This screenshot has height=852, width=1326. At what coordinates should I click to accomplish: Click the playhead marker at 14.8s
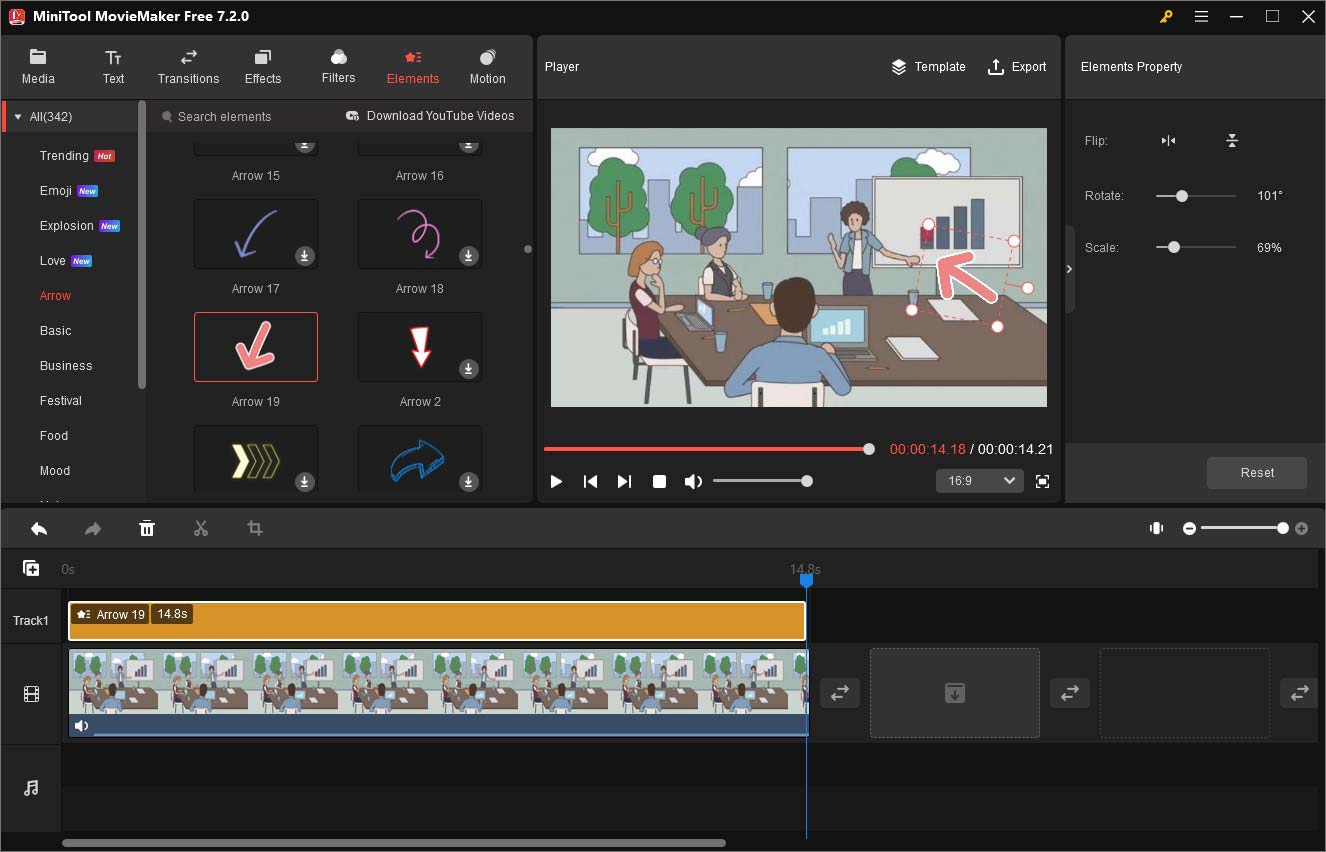[807, 580]
